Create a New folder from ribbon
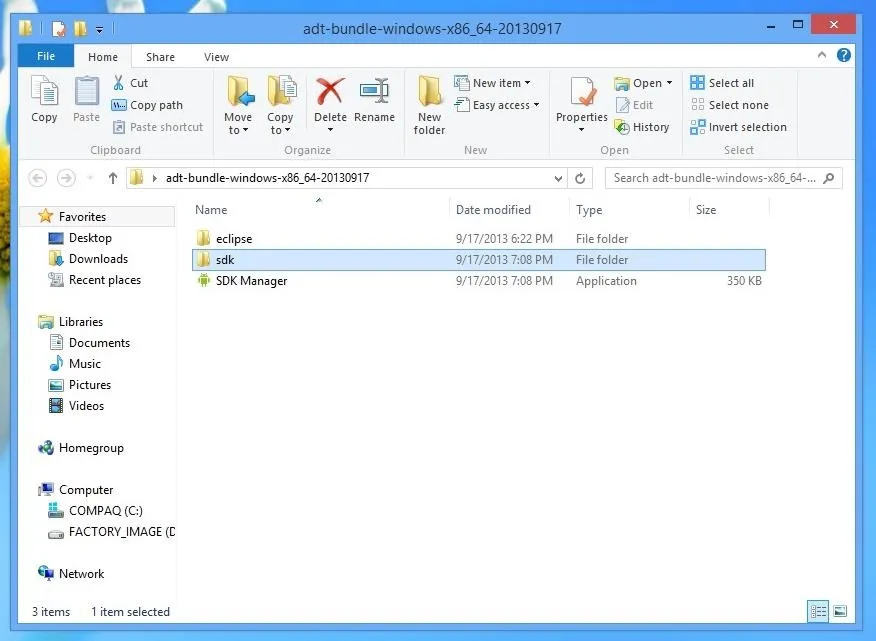 [429, 106]
